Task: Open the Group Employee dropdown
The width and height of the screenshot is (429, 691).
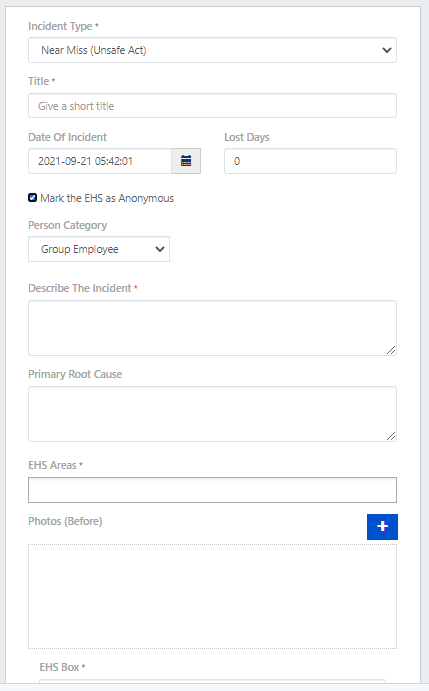Action: pyautogui.click(x=99, y=249)
